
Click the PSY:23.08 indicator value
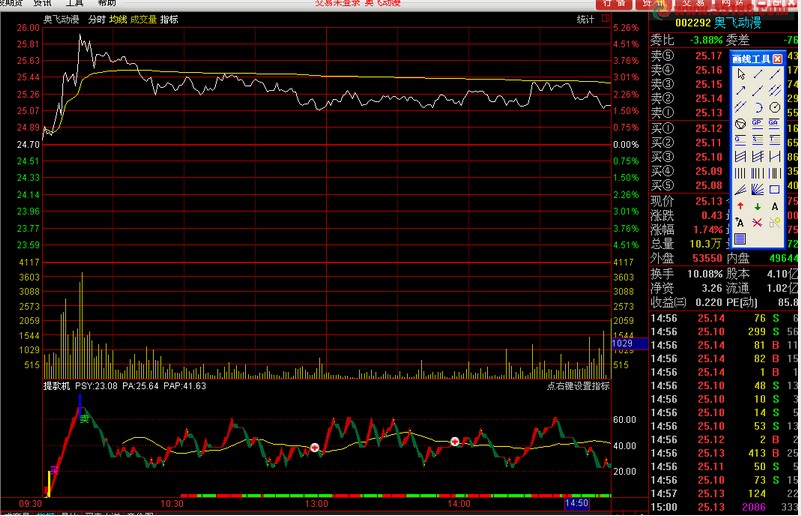pos(96,386)
